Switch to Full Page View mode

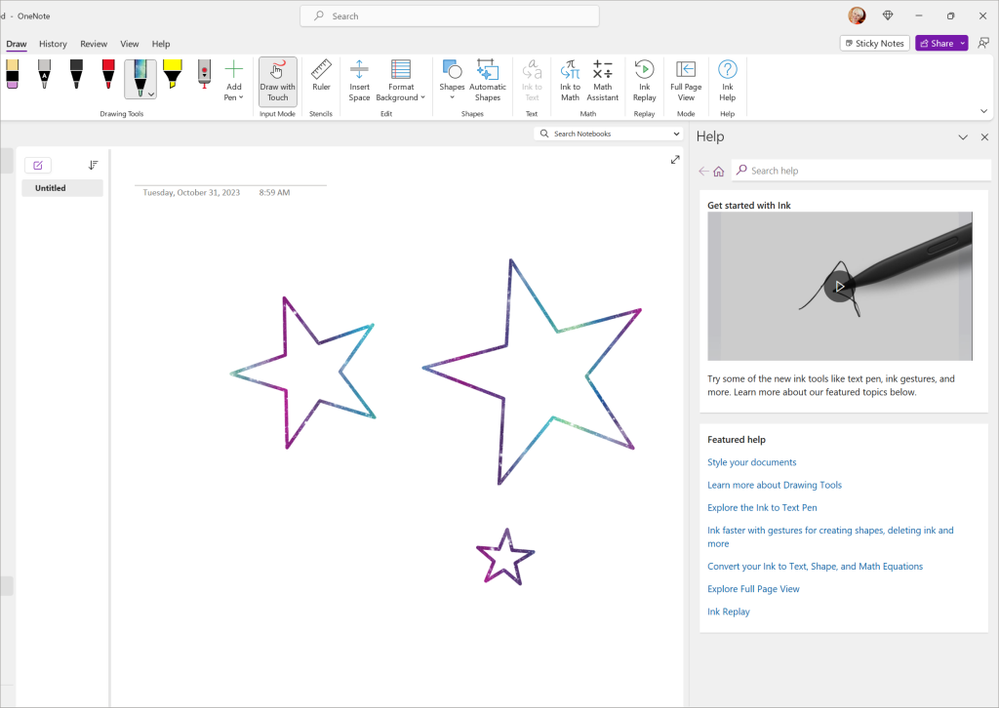(x=685, y=80)
